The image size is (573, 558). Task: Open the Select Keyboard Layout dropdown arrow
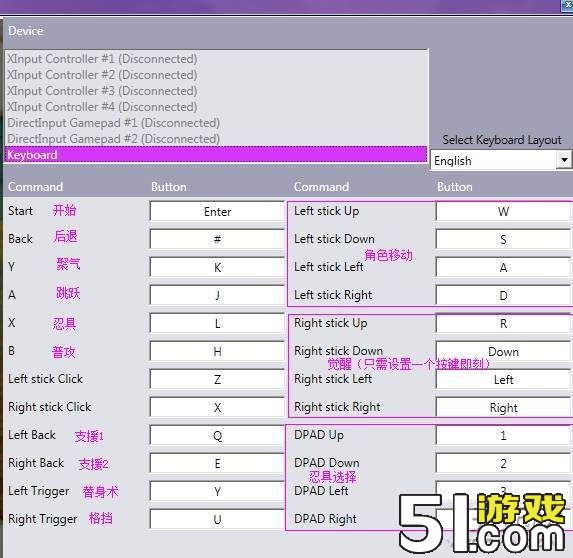point(563,160)
